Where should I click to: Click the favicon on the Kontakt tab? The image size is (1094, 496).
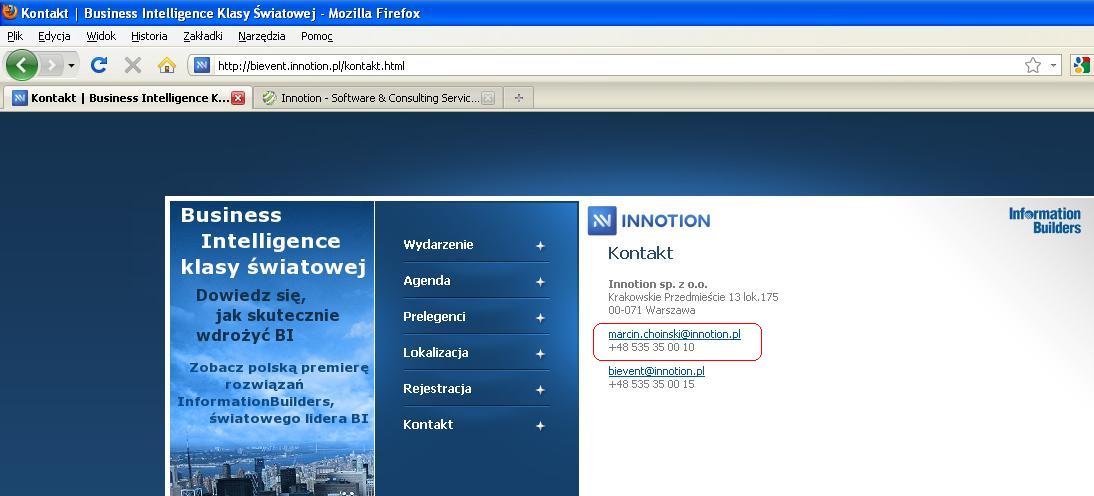tap(20, 98)
